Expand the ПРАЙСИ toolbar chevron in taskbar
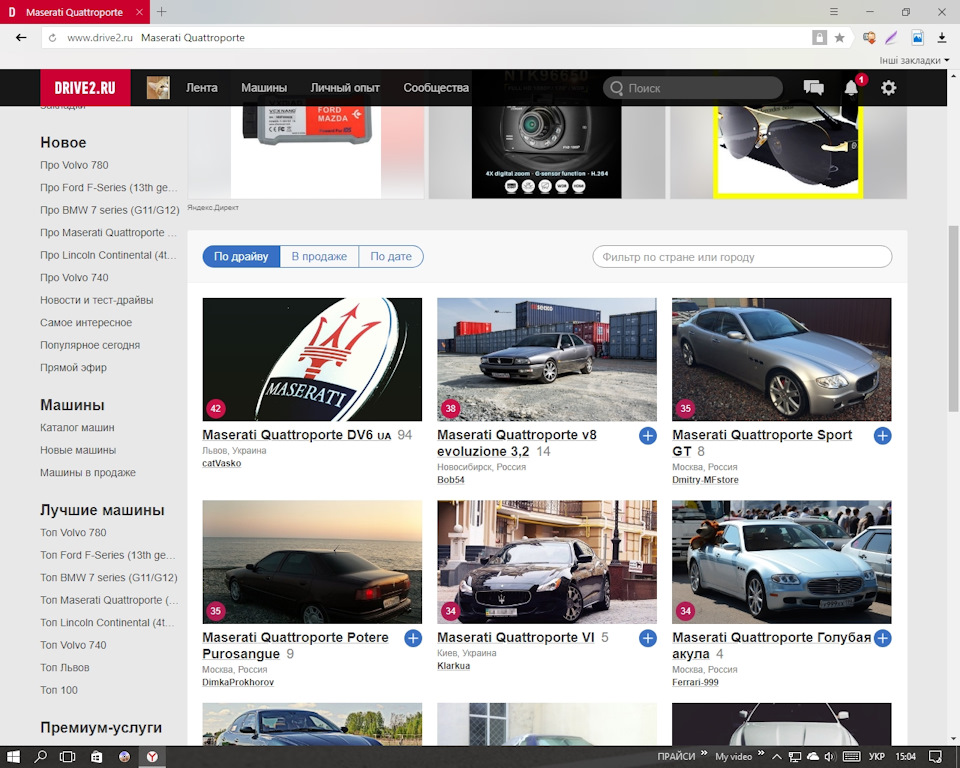This screenshot has height=768, width=960. (x=704, y=753)
